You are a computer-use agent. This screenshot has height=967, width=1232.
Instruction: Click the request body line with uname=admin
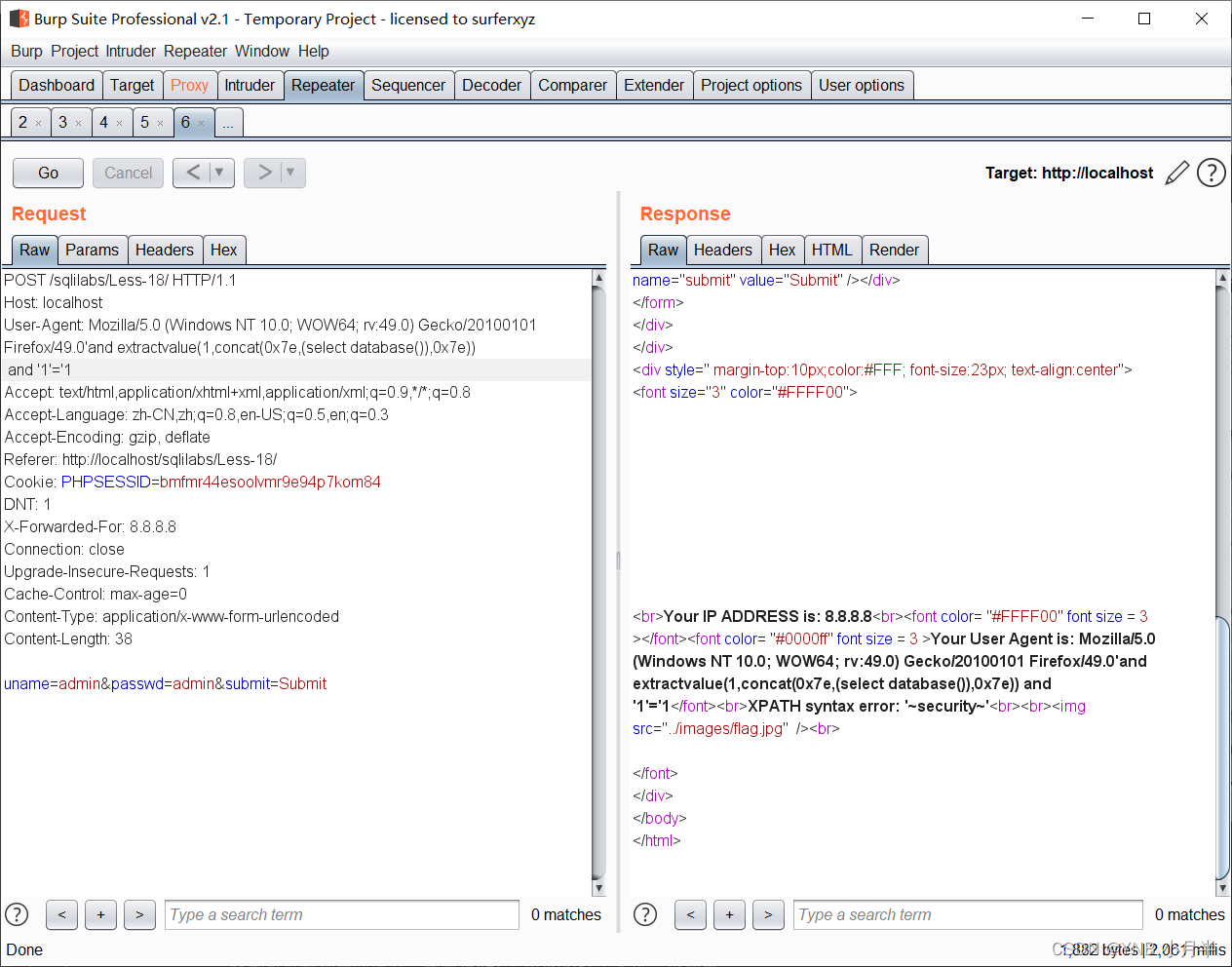pyautogui.click(x=166, y=683)
